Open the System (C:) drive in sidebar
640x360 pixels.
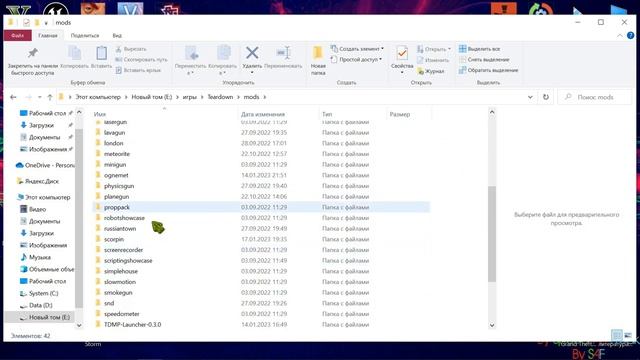(39, 293)
